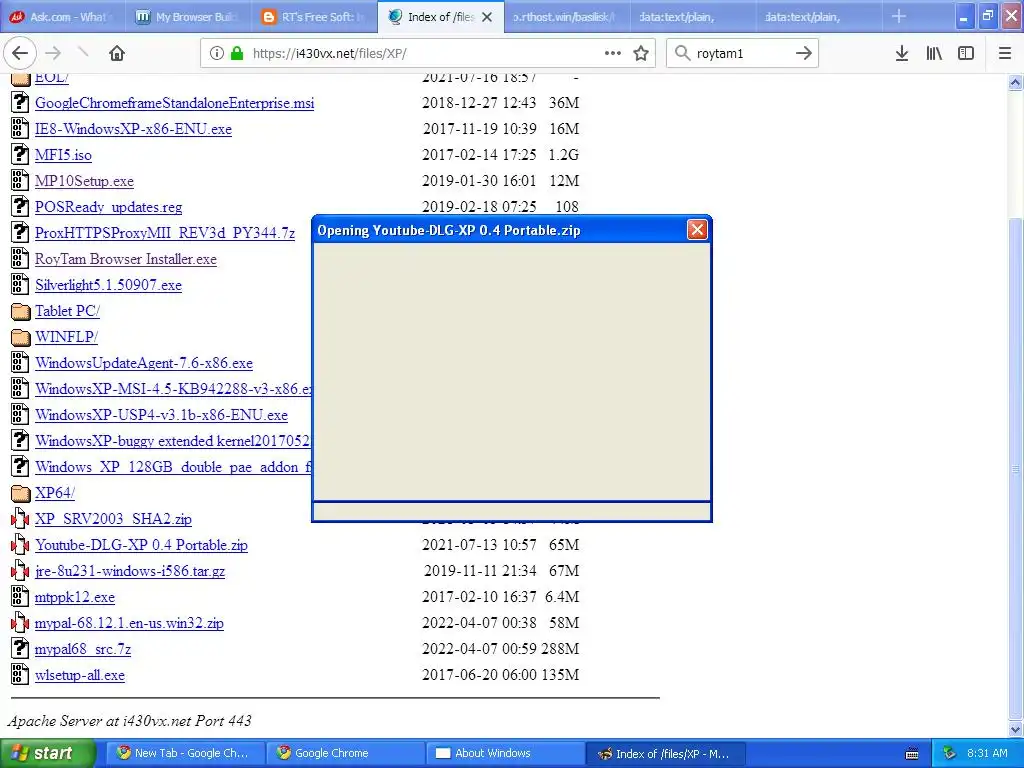1024x768 pixels.
Task: Click the search magnifier icon
Action: point(682,53)
